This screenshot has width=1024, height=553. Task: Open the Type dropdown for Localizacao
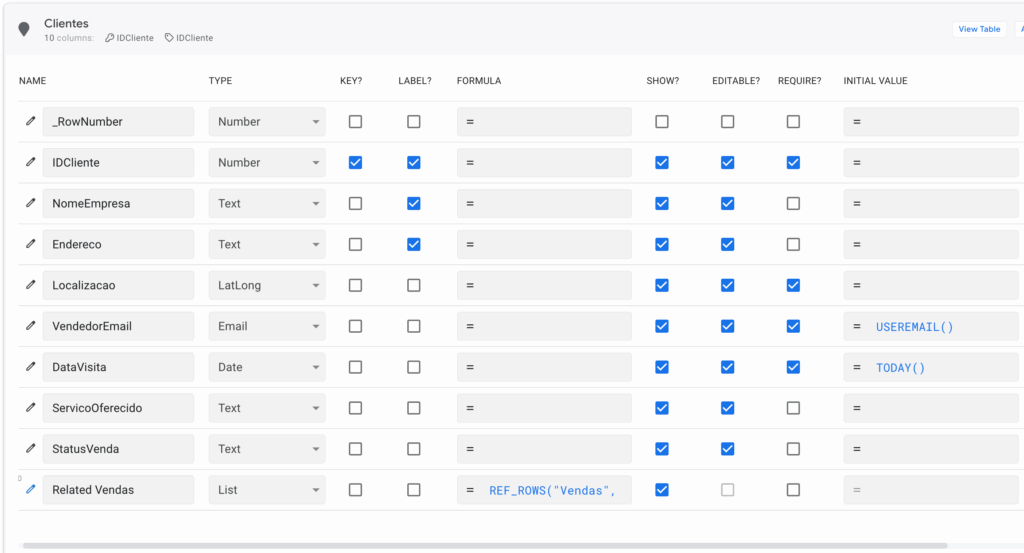[267, 285]
